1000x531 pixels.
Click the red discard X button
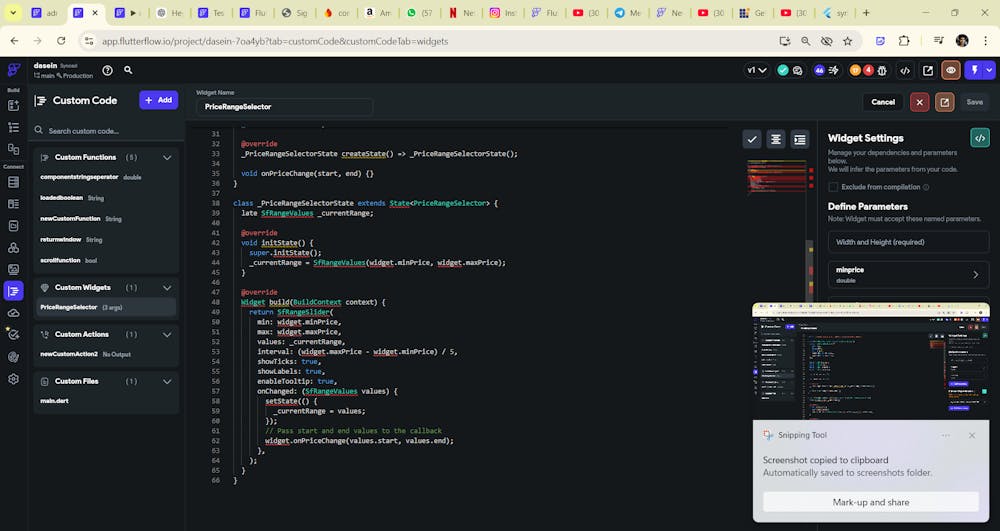point(919,102)
